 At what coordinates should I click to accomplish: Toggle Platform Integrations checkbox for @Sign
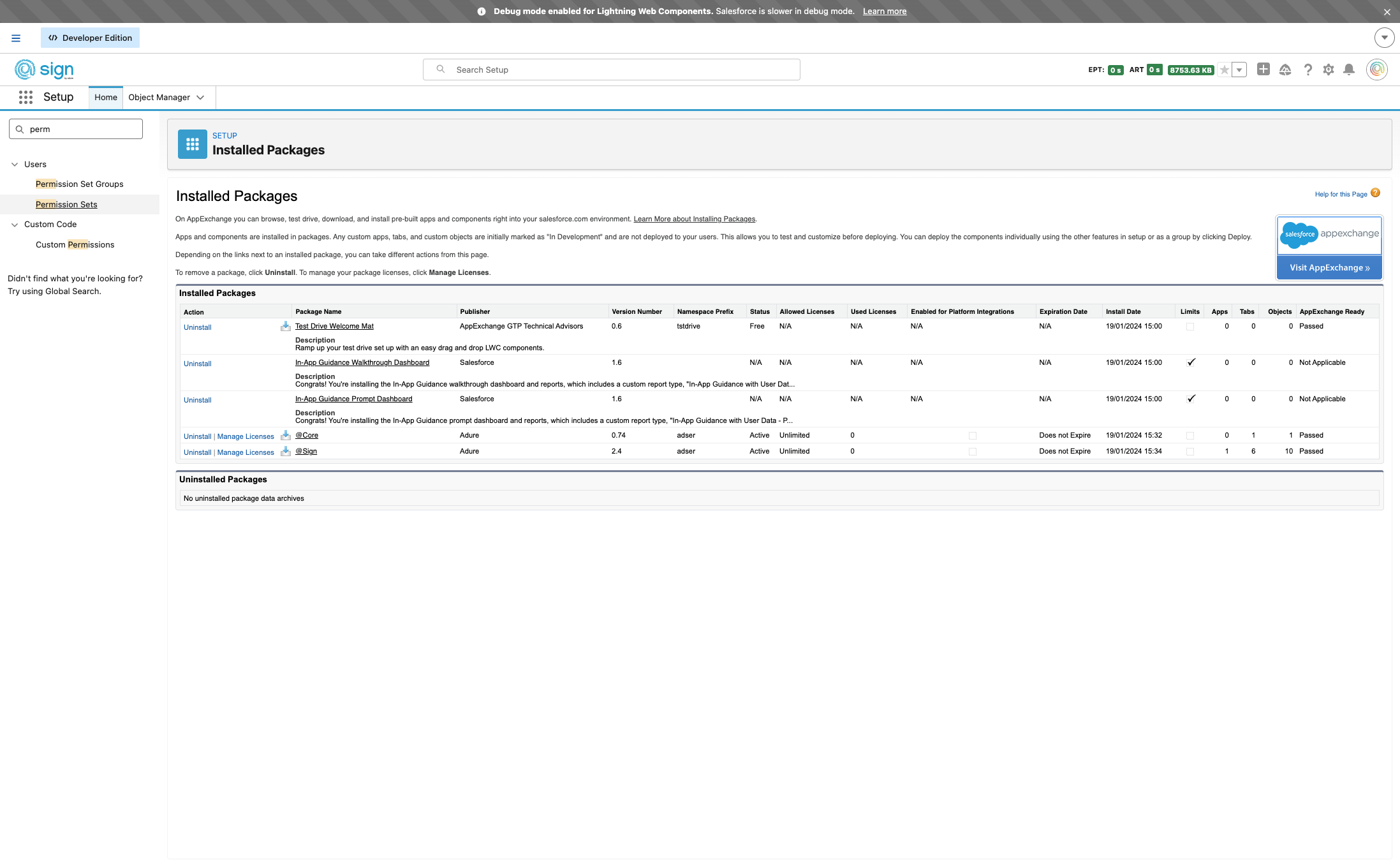pyautogui.click(x=972, y=452)
